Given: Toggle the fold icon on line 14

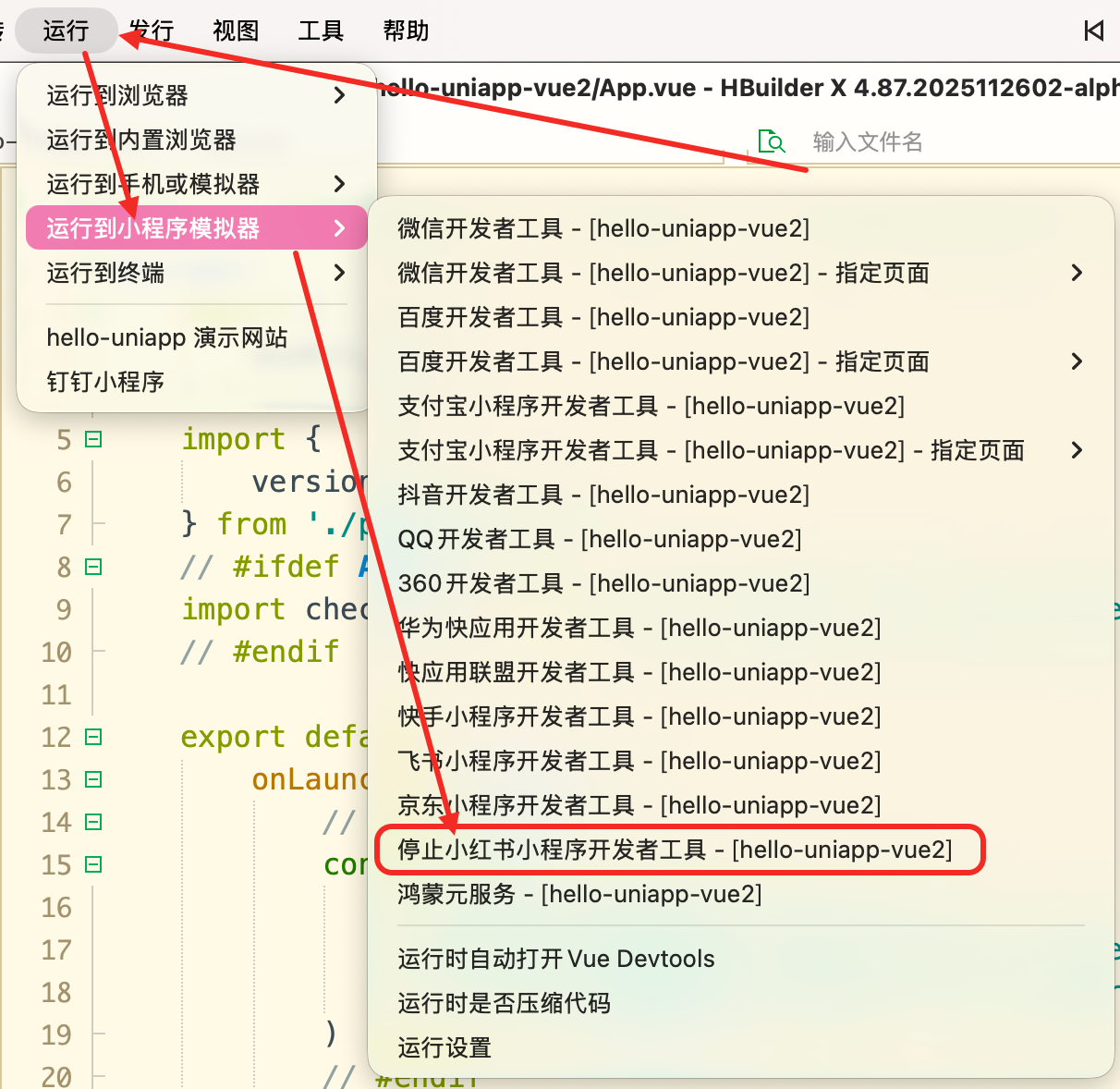Looking at the screenshot, I should tap(93, 822).
